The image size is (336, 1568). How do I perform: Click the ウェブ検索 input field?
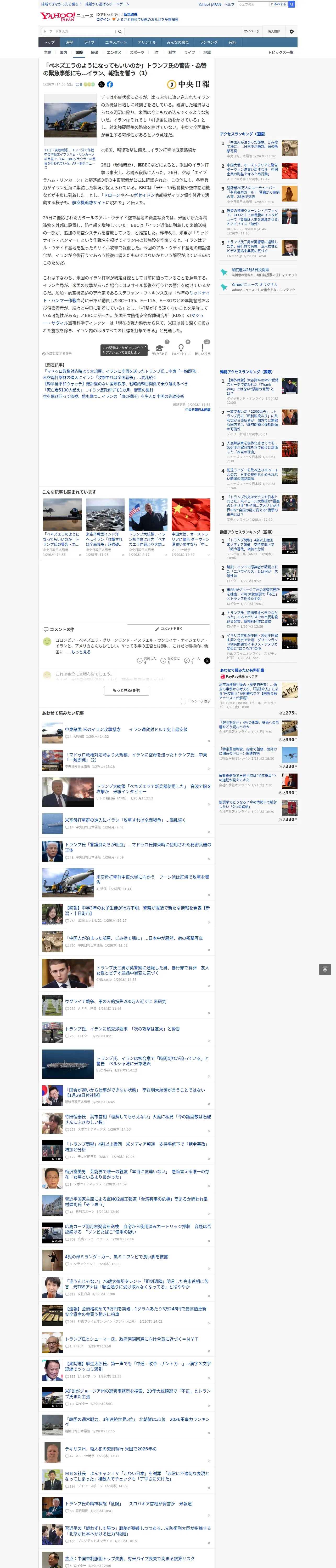[254, 4]
